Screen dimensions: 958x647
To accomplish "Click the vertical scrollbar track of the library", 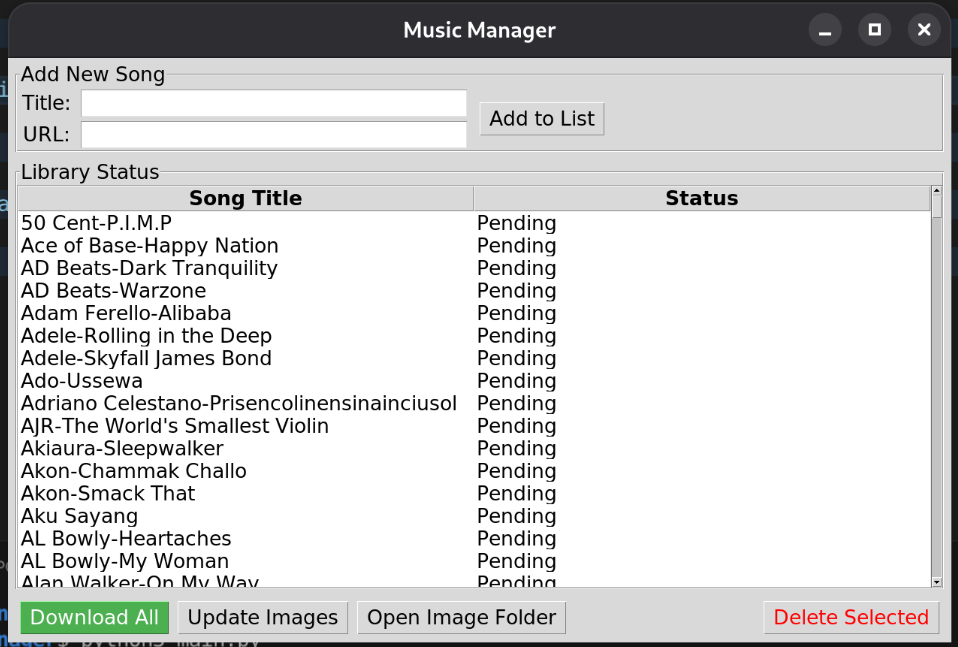I will [936, 400].
